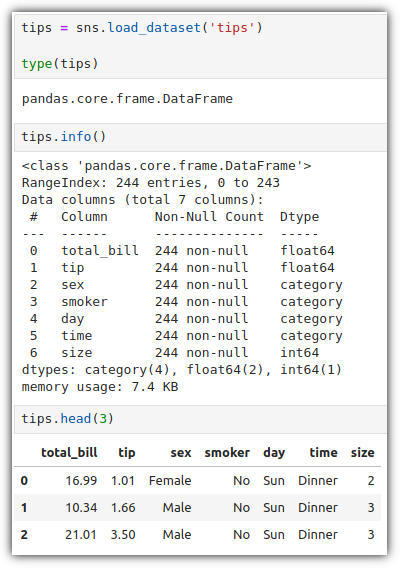The width and height of the screenshot is (400, 568).
Task: Click the Female cell in sex column
Action: coord(170,481)
